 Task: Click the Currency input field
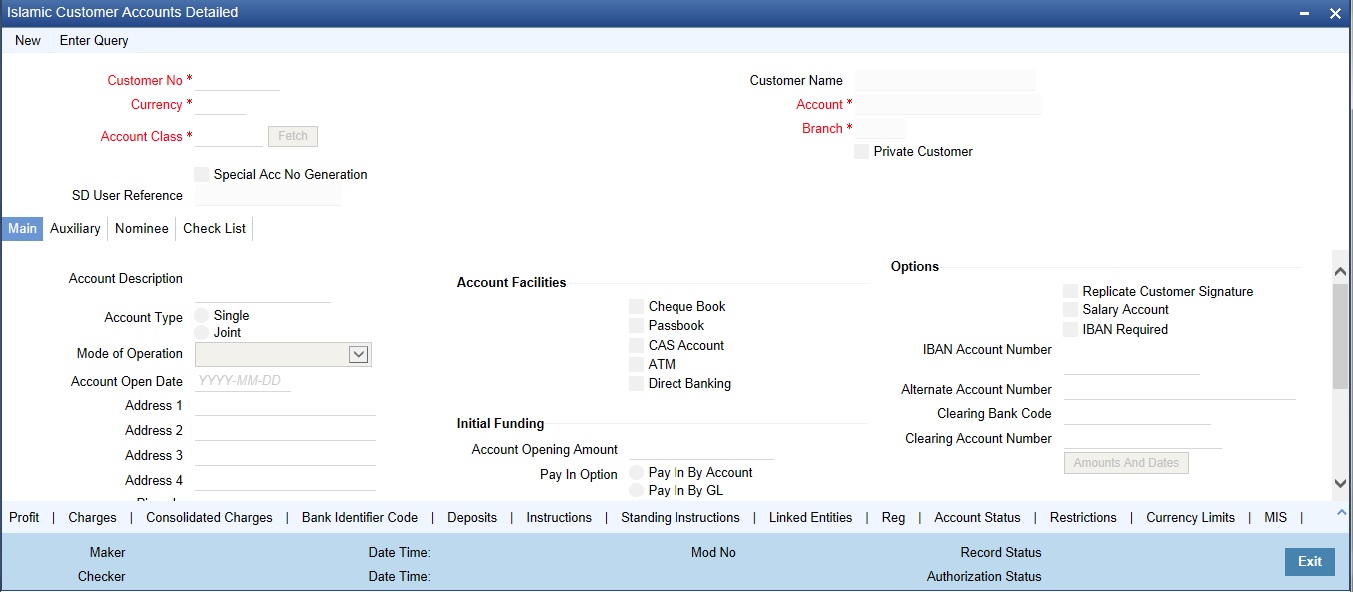point(220,104)
